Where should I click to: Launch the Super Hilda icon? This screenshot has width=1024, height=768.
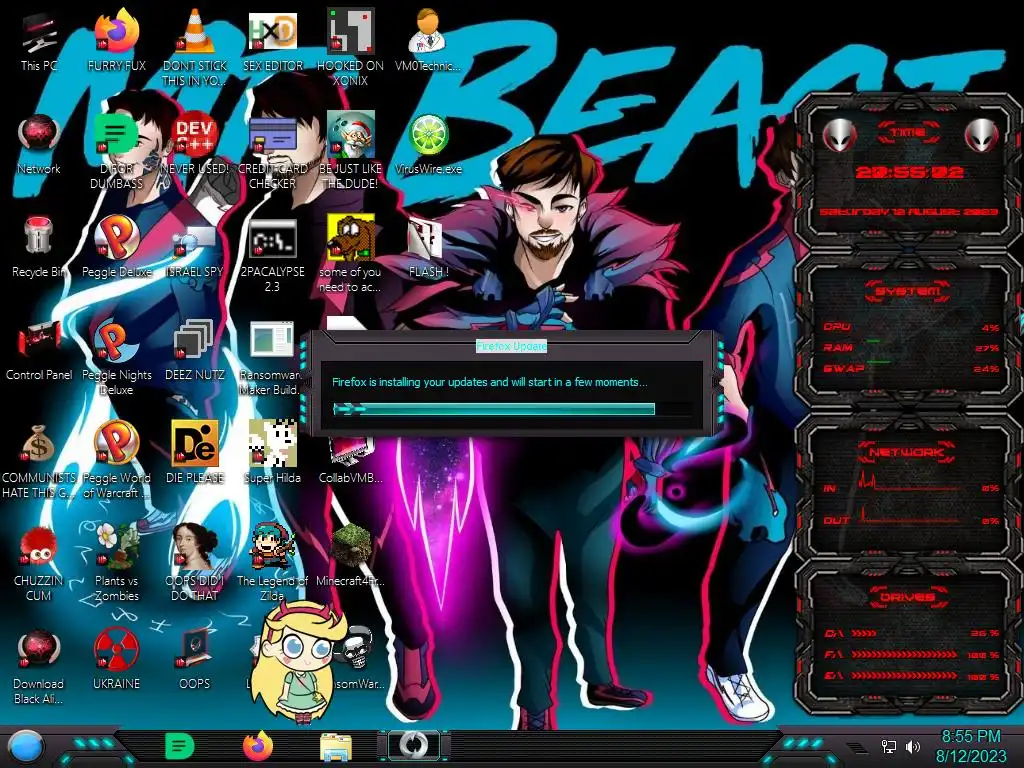(x=273, y=444)
